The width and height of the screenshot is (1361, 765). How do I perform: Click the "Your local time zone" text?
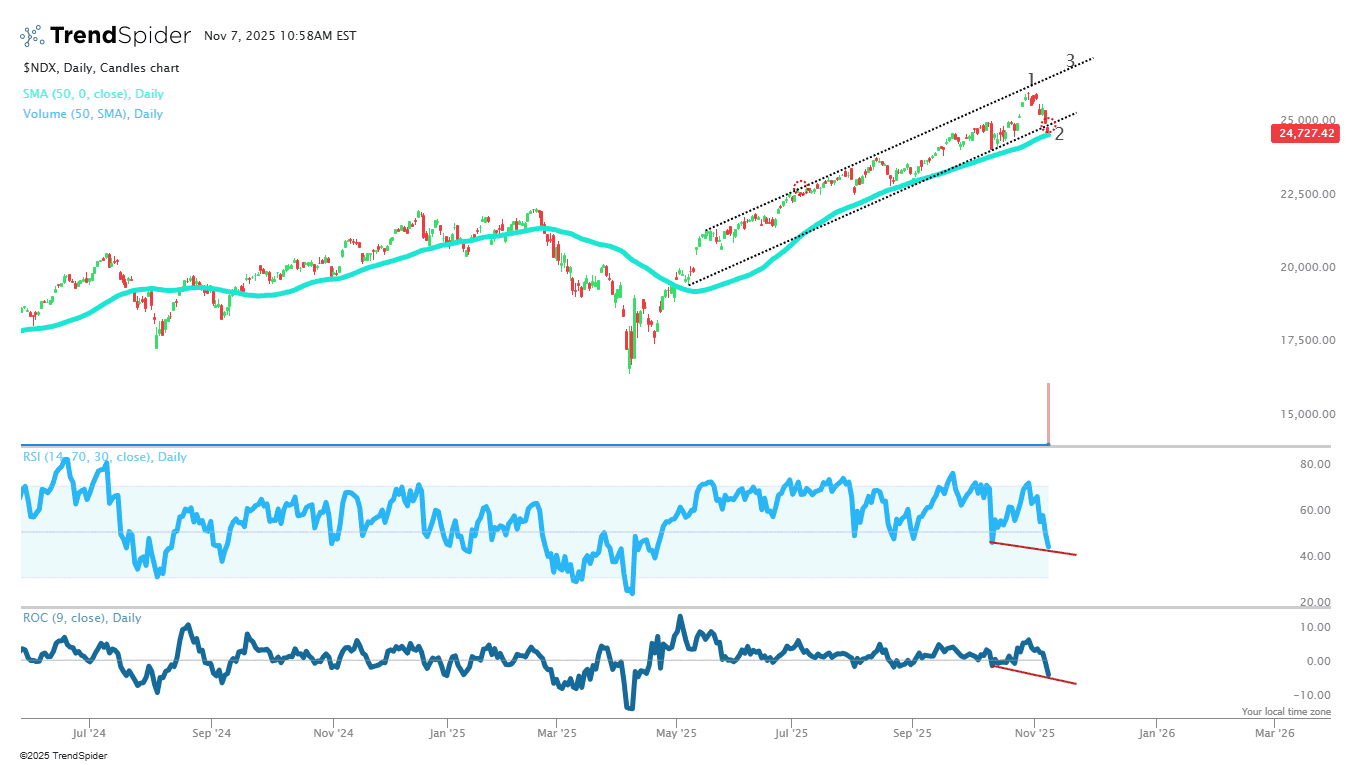pos(1286,712)
